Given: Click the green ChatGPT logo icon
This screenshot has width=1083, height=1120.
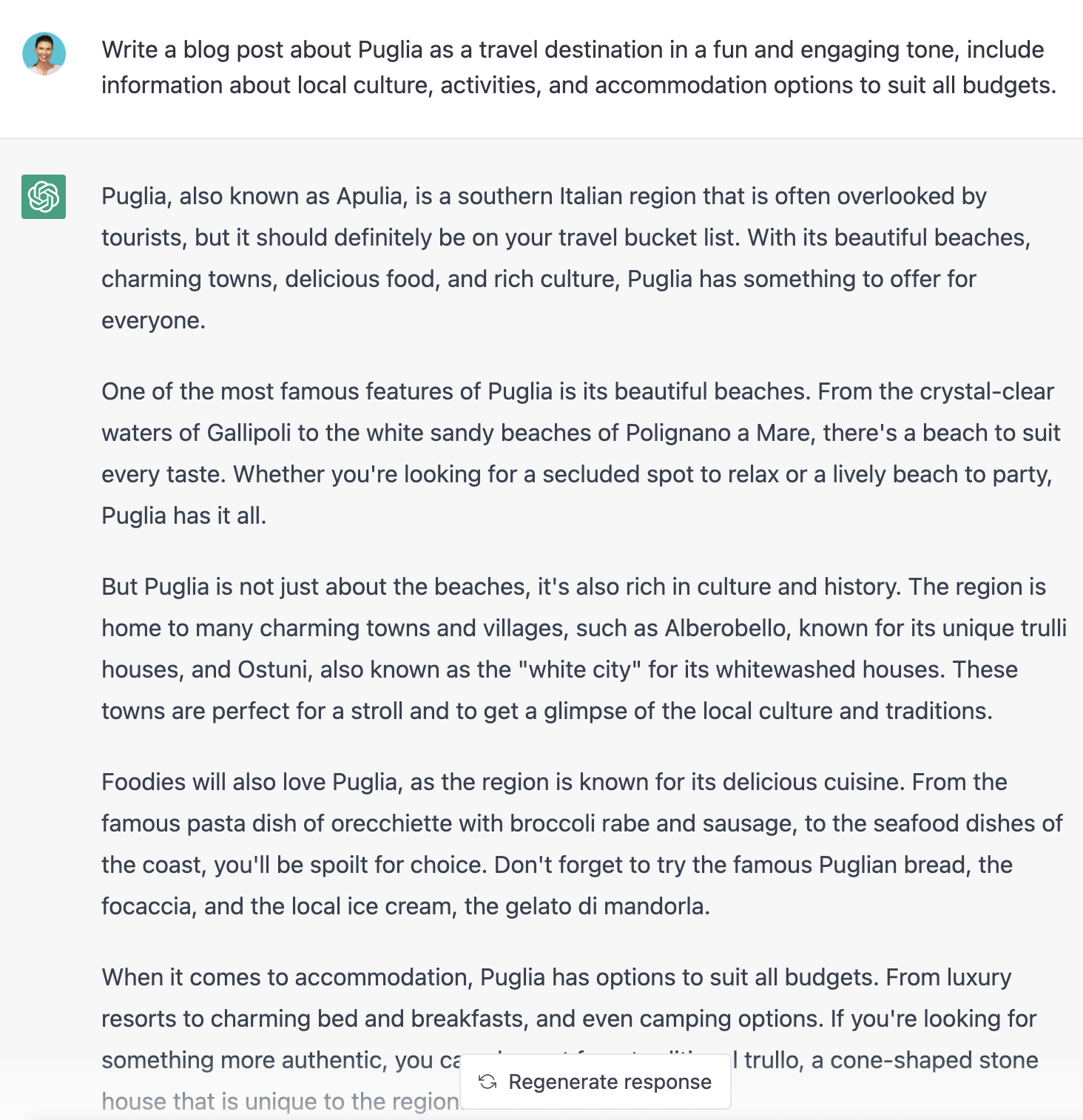Looking at the screenshot, I should pos(44,197).
